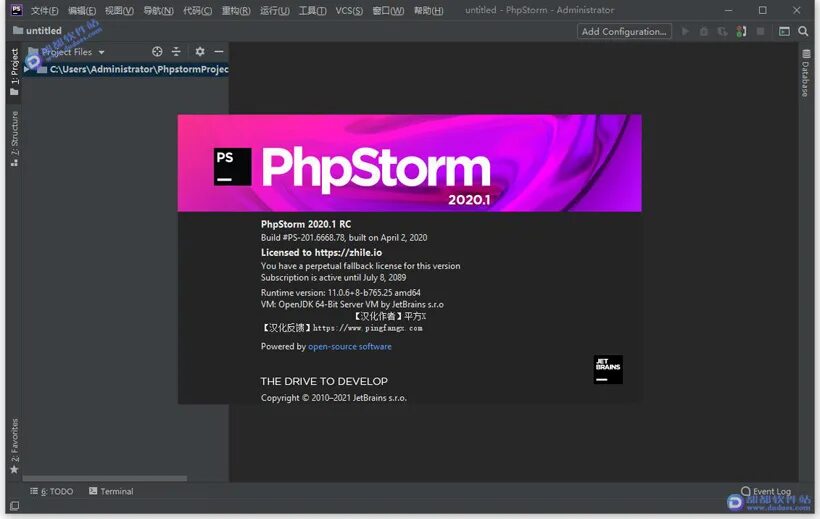Click the Search Everywhere magnifier icon
820x519 pixels.
[803, 31]
